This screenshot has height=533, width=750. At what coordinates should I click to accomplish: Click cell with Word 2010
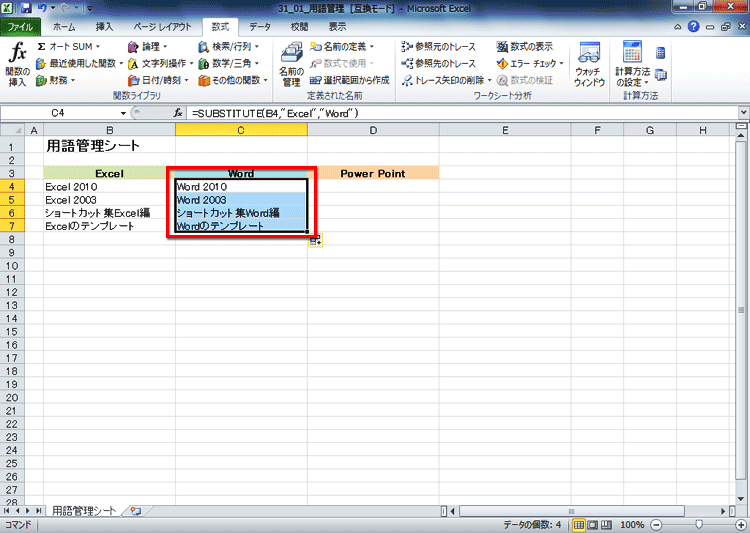[241, 187]
